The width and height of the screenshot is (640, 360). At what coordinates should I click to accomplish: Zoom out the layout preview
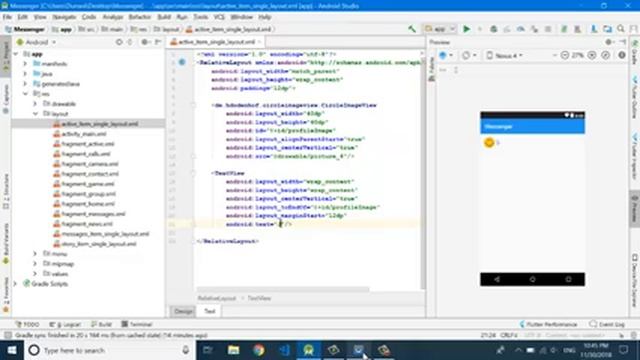[565, 55]
